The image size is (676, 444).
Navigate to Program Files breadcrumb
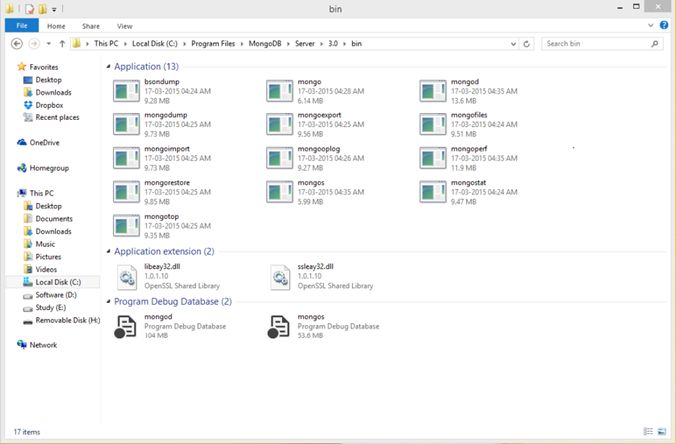coord(213,44)
